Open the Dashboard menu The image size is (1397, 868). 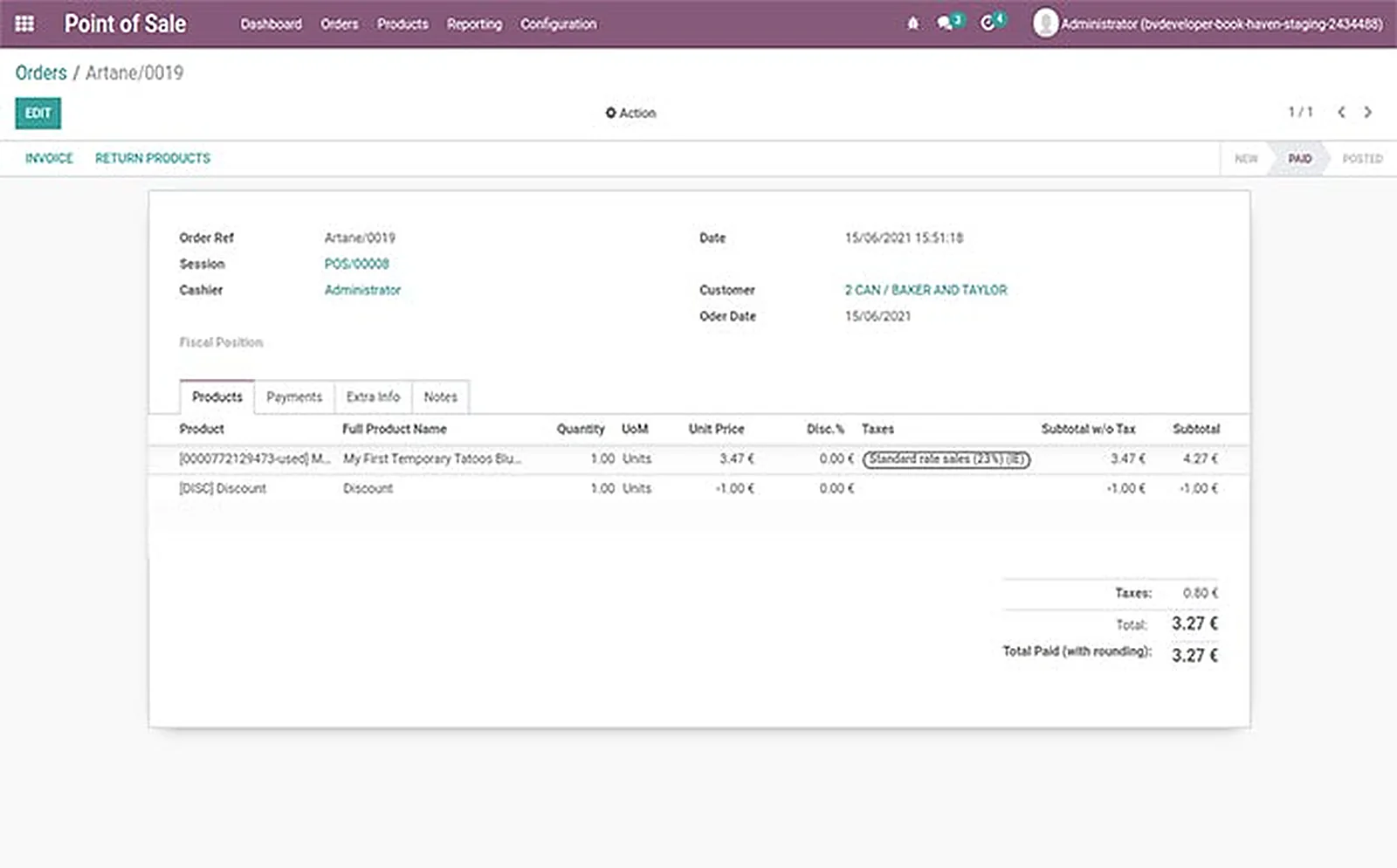(x=271, y=24)
